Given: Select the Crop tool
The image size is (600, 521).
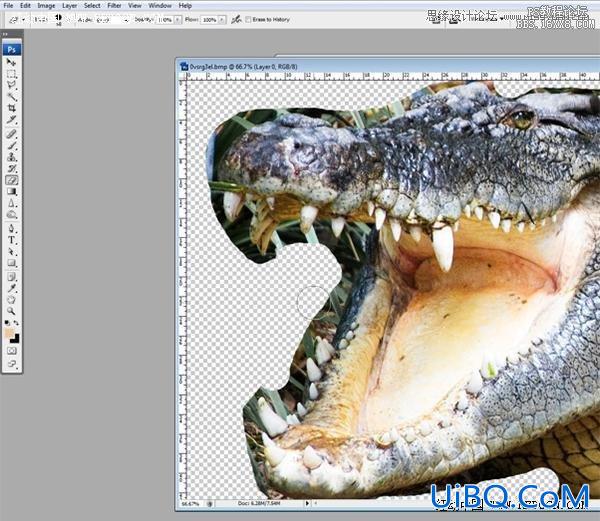Looking at the screenshot, I should coord(11,107).
